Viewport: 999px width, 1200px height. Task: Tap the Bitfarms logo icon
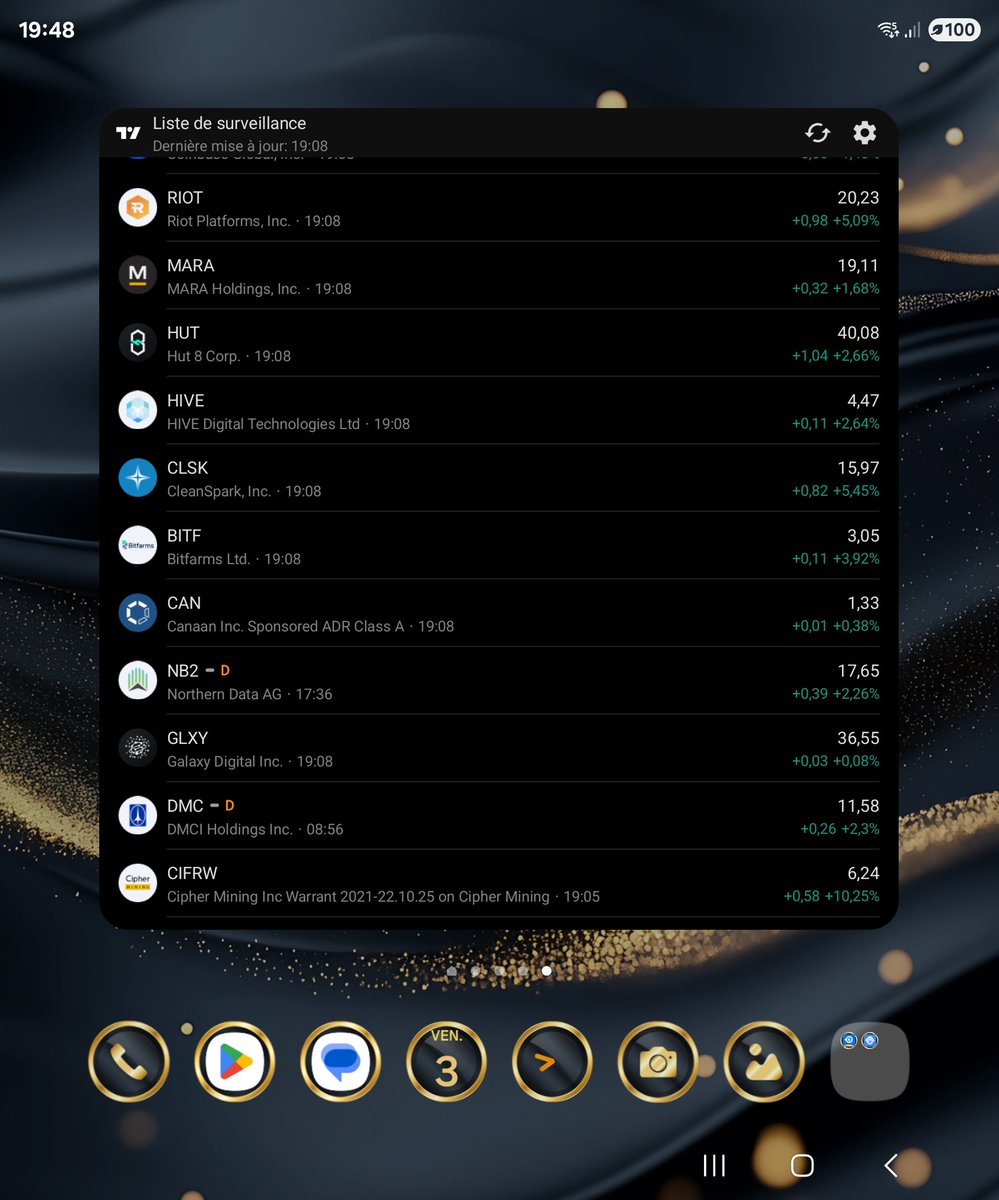pos(138,545)
